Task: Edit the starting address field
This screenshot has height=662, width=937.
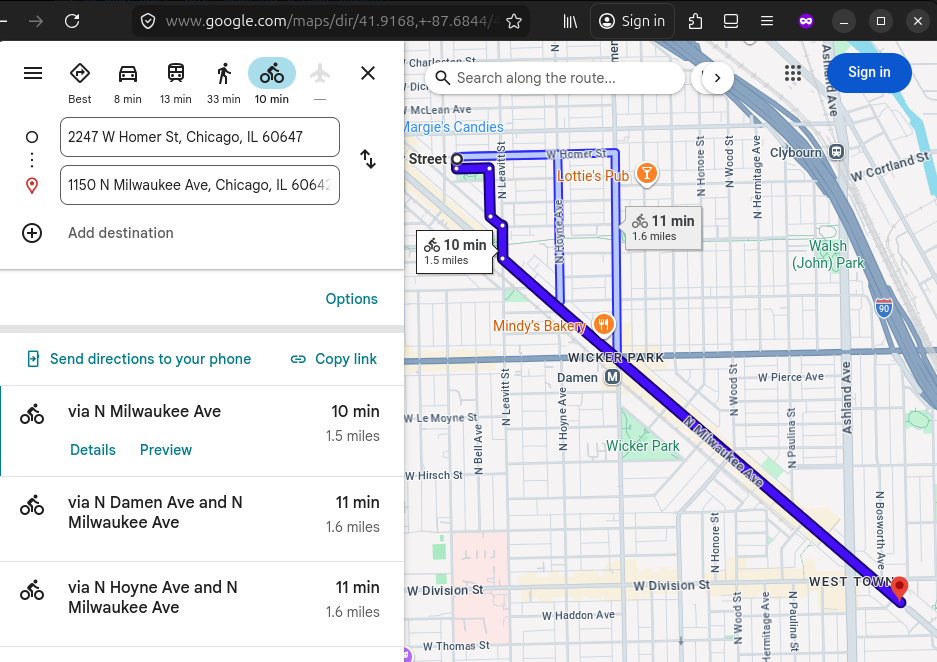Action: click(x=199, y=137)
